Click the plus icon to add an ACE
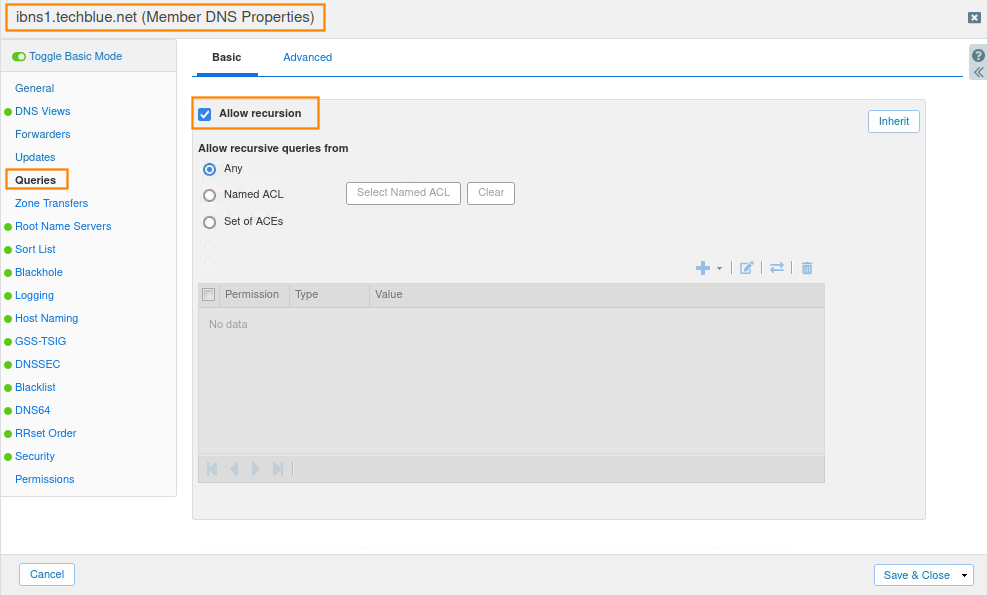 pyautogui.click(x=703, y=268)
